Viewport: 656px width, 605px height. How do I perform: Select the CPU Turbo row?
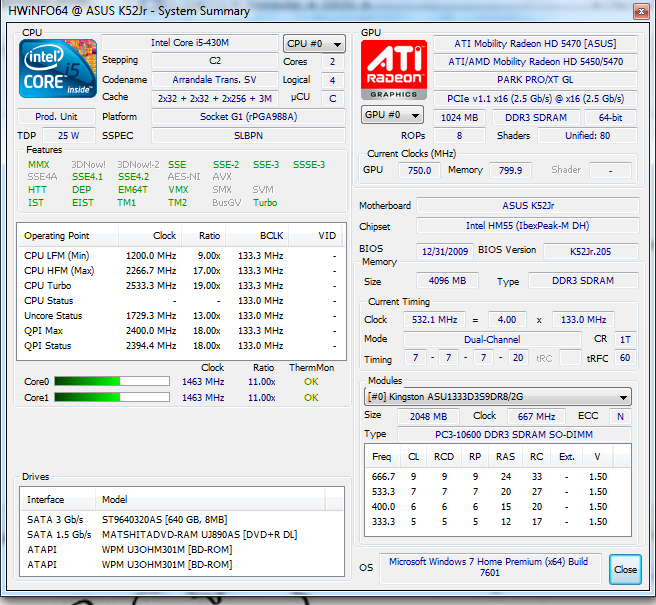pyautogui.click(x=181, y=286)
